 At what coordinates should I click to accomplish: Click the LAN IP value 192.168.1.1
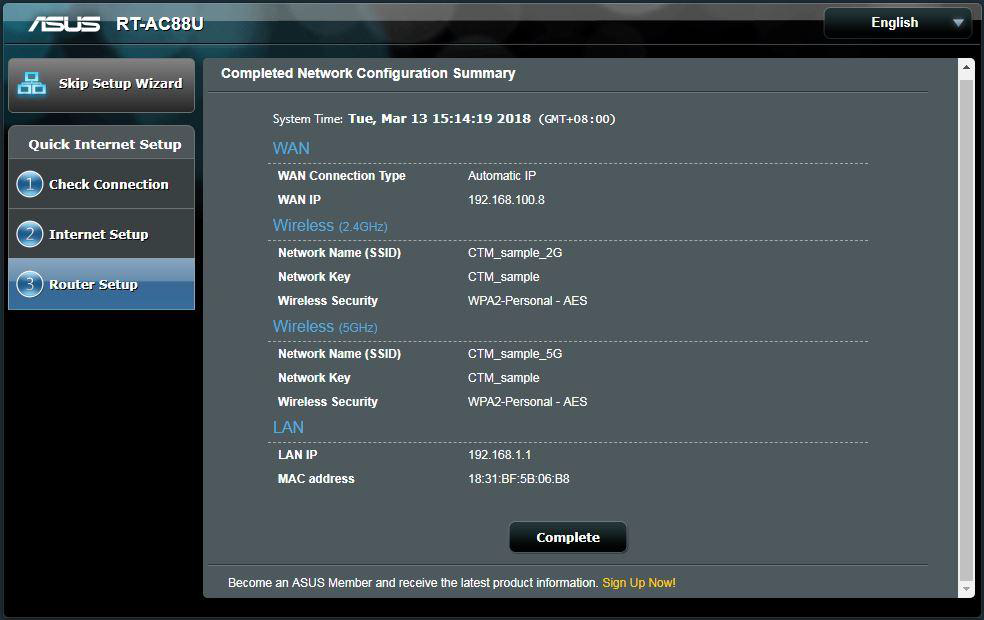[x=500, y=454]
